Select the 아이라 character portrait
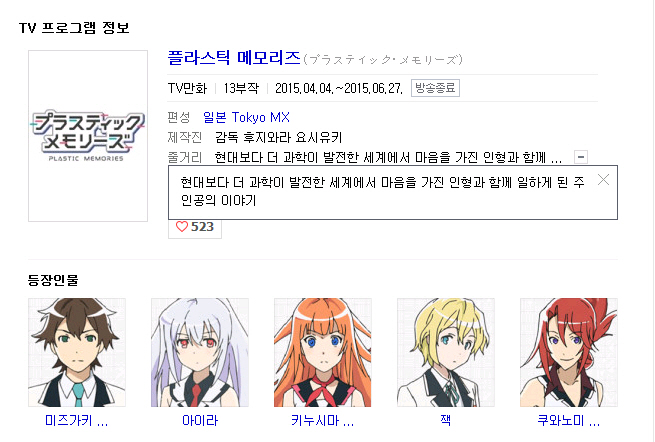Image resolution: width=655 pixels, height=442 pixels. pyautogui.click(x=200, y=352)
